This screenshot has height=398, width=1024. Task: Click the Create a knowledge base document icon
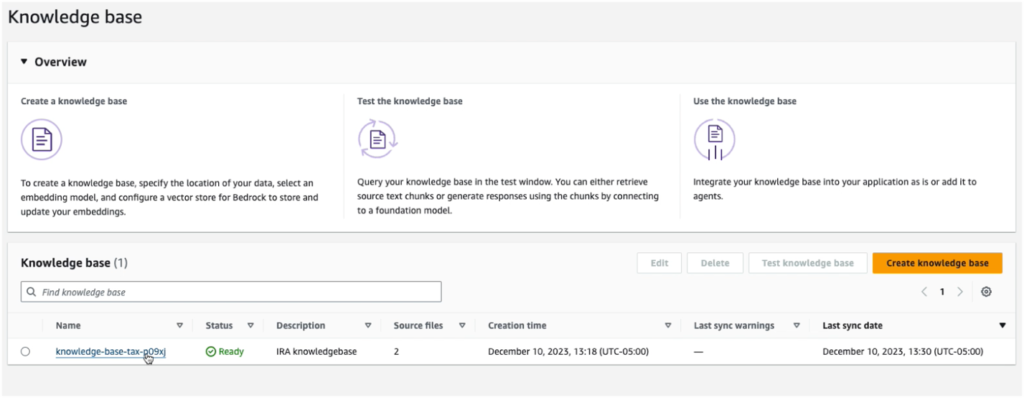click(x=41, y=139)
